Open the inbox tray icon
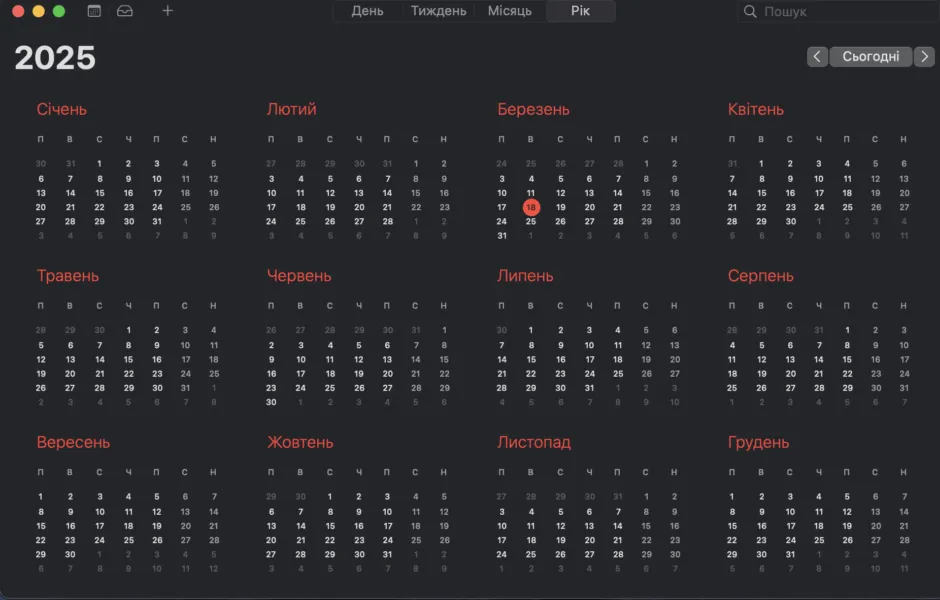The height and width of the screenshot is (600, 940). click(x=125, y=11)
